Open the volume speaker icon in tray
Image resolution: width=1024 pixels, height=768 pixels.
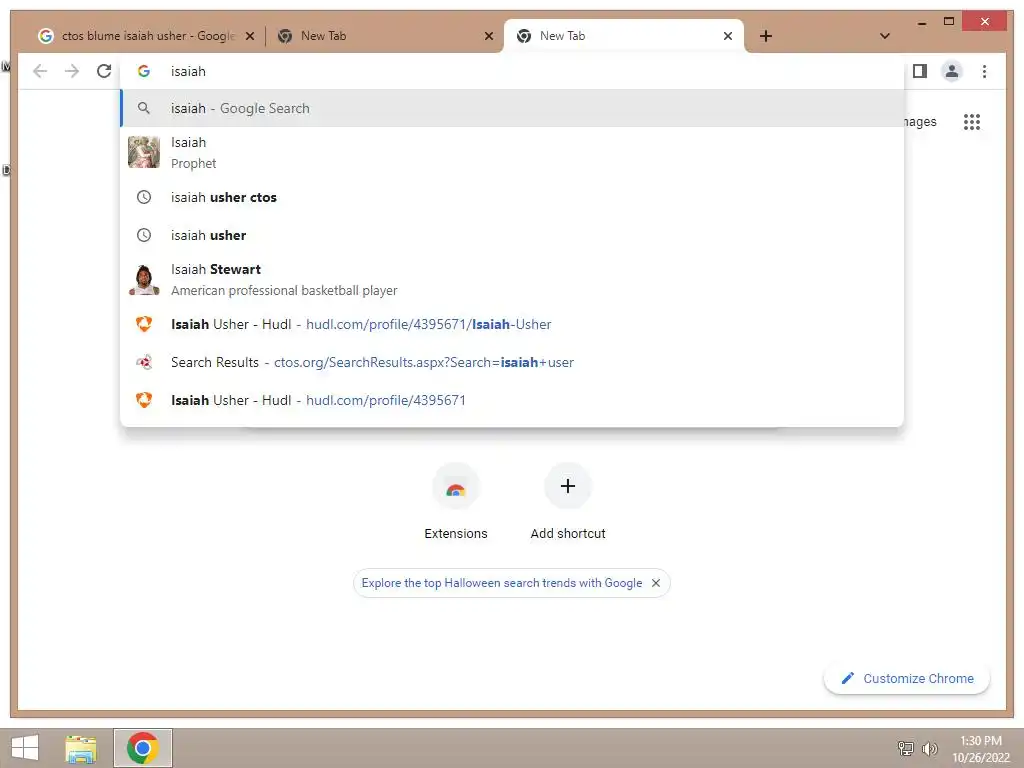(x=929, y=748)
